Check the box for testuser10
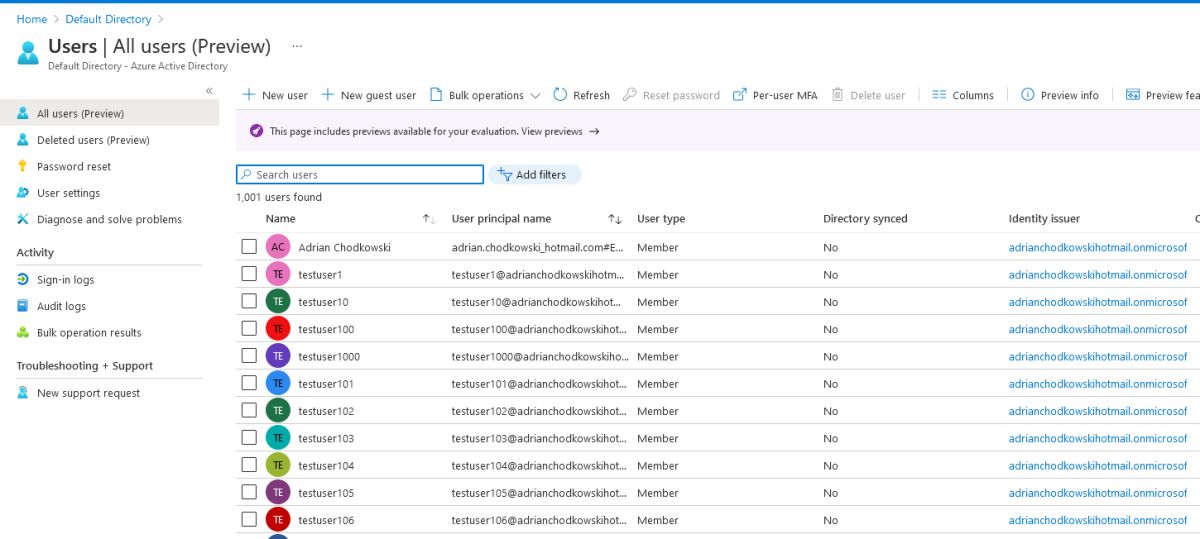The width and height of the screenshot is (1200, 539). (x=249, y=302)
